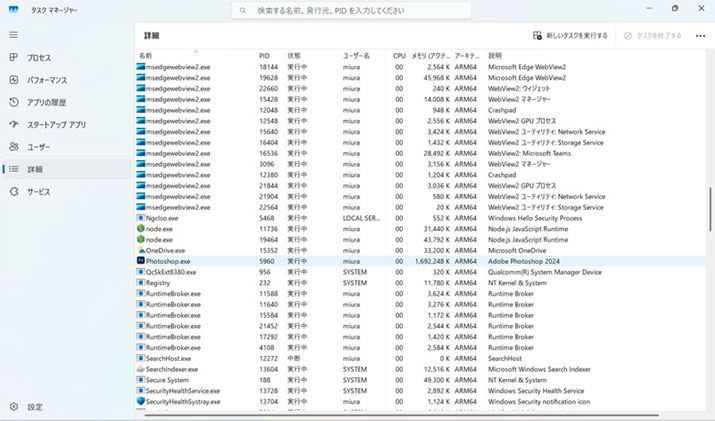The height and width of the screenshot is (421, 715).
Task: Open the three-dot more options menu
Action: tap(701, 35)
